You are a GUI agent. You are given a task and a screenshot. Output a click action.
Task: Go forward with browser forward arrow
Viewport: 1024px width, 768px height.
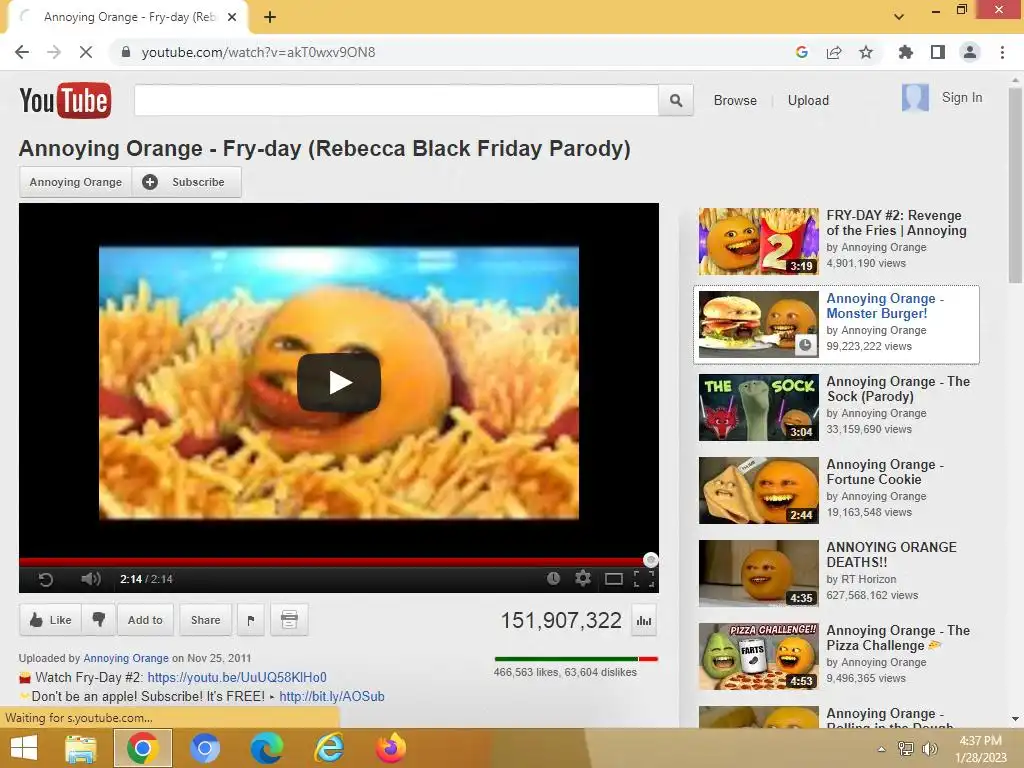pyautogui.click(x=54, y=52)
